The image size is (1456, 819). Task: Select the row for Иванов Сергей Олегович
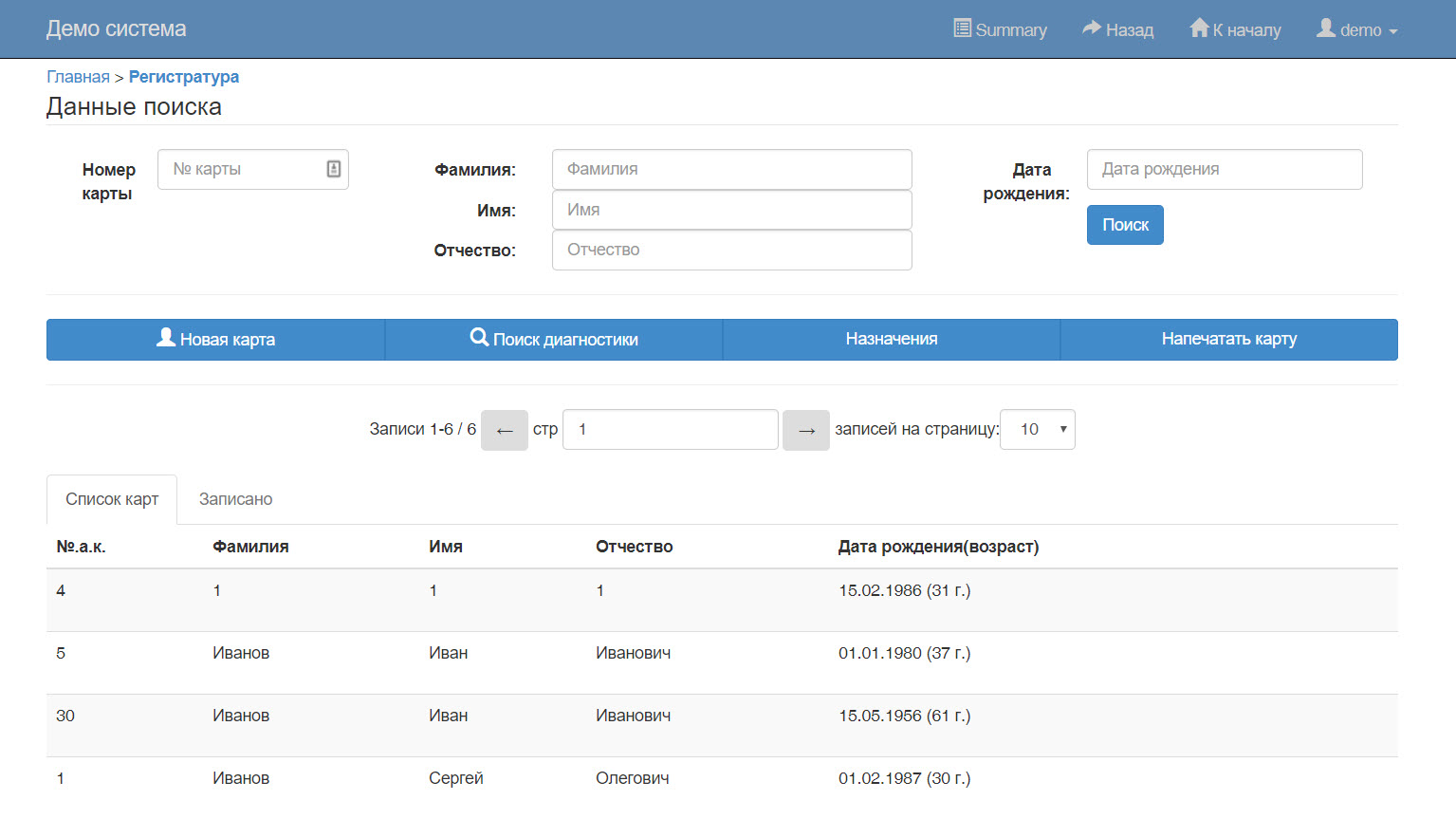455,778
